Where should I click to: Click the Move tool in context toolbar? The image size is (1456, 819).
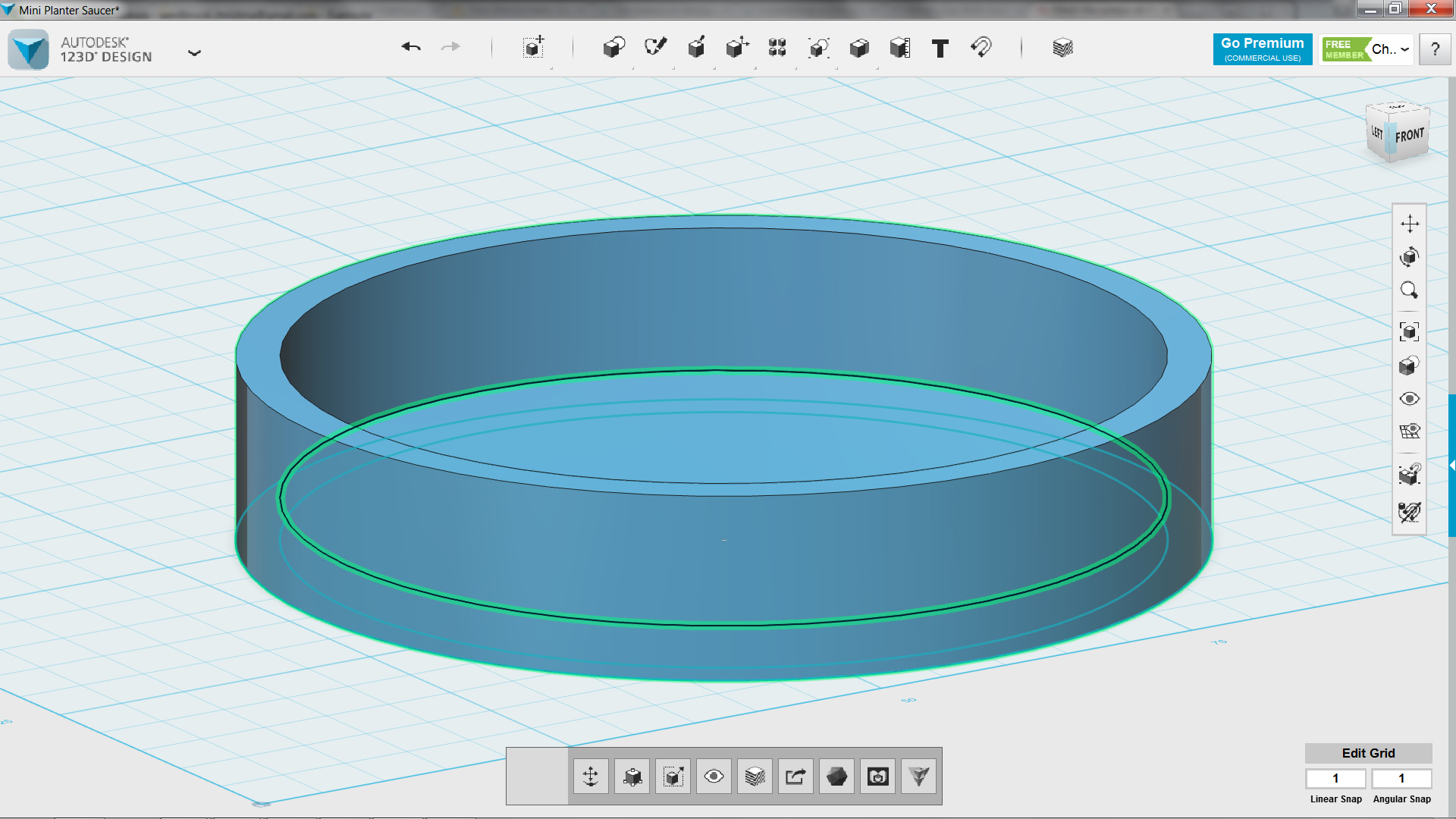(x=591, y=777)
